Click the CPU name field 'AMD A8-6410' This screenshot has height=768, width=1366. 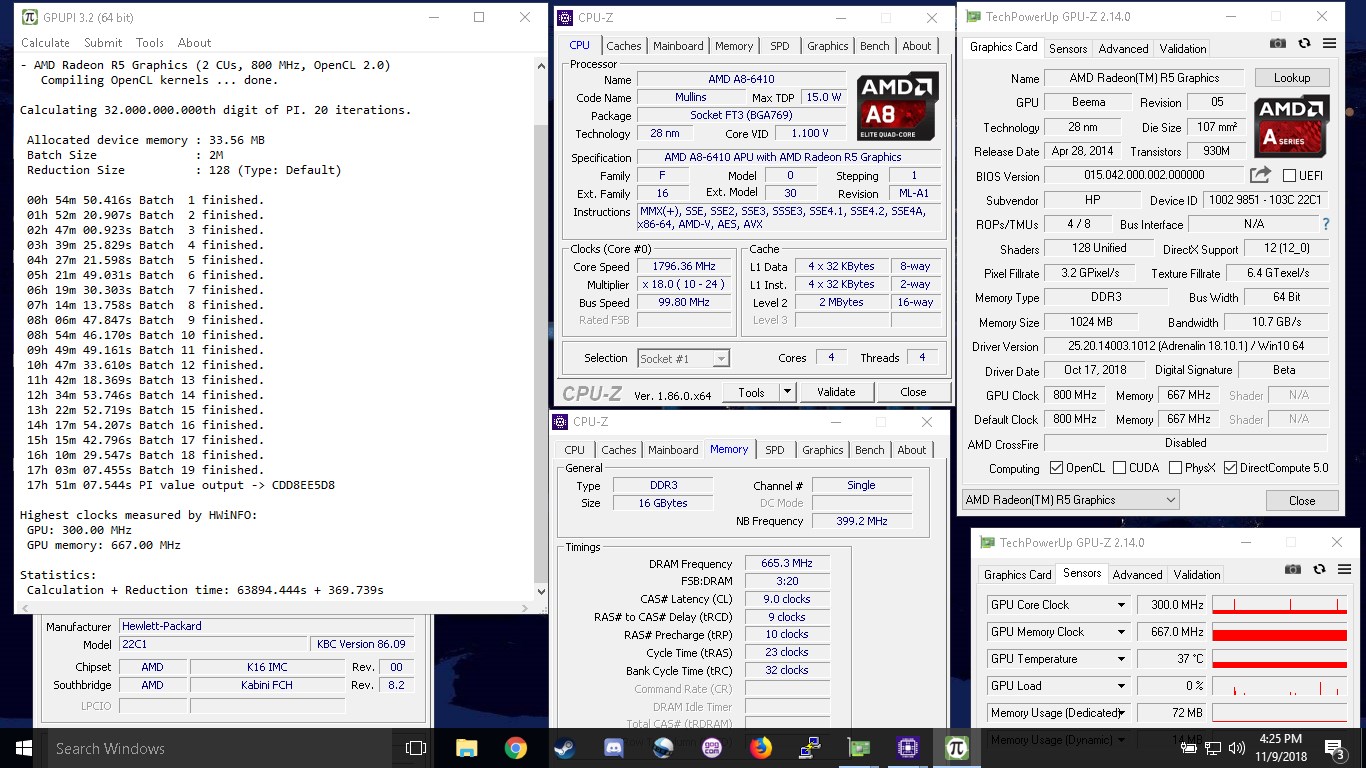[x=741, y=79]
